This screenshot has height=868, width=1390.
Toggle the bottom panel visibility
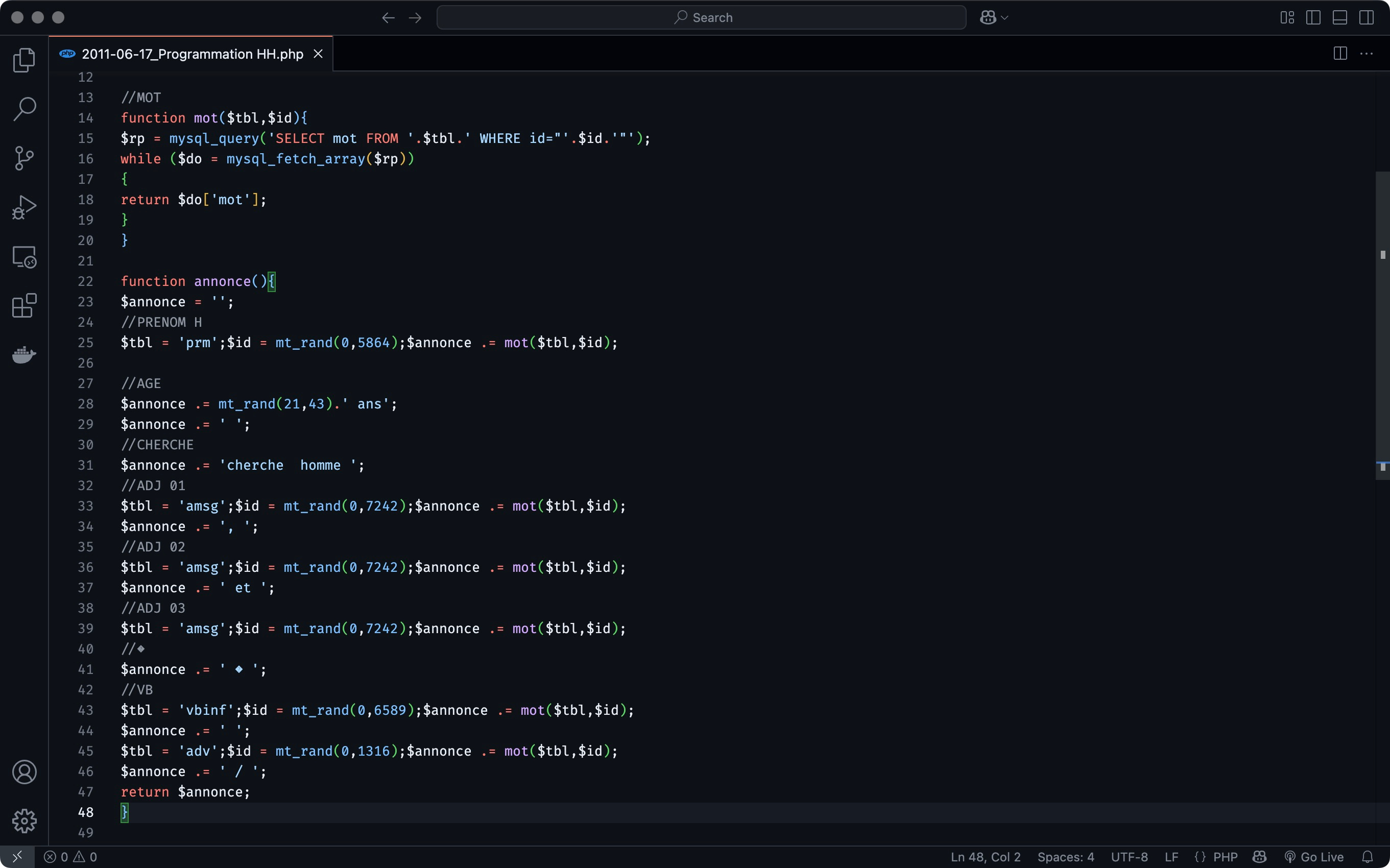tap(1339, 18)
